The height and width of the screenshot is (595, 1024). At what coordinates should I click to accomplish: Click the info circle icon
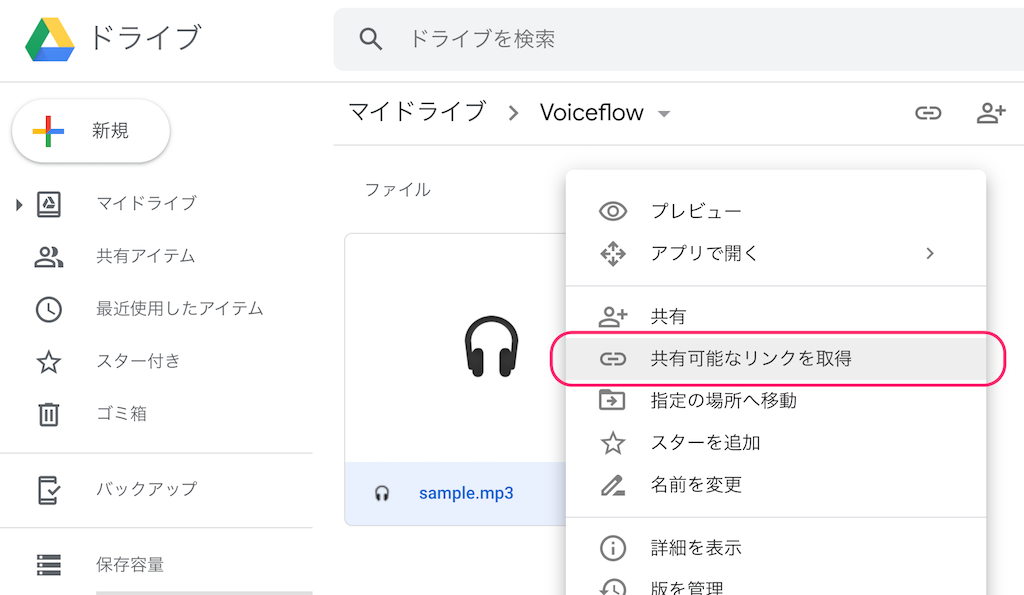point(613,548)
